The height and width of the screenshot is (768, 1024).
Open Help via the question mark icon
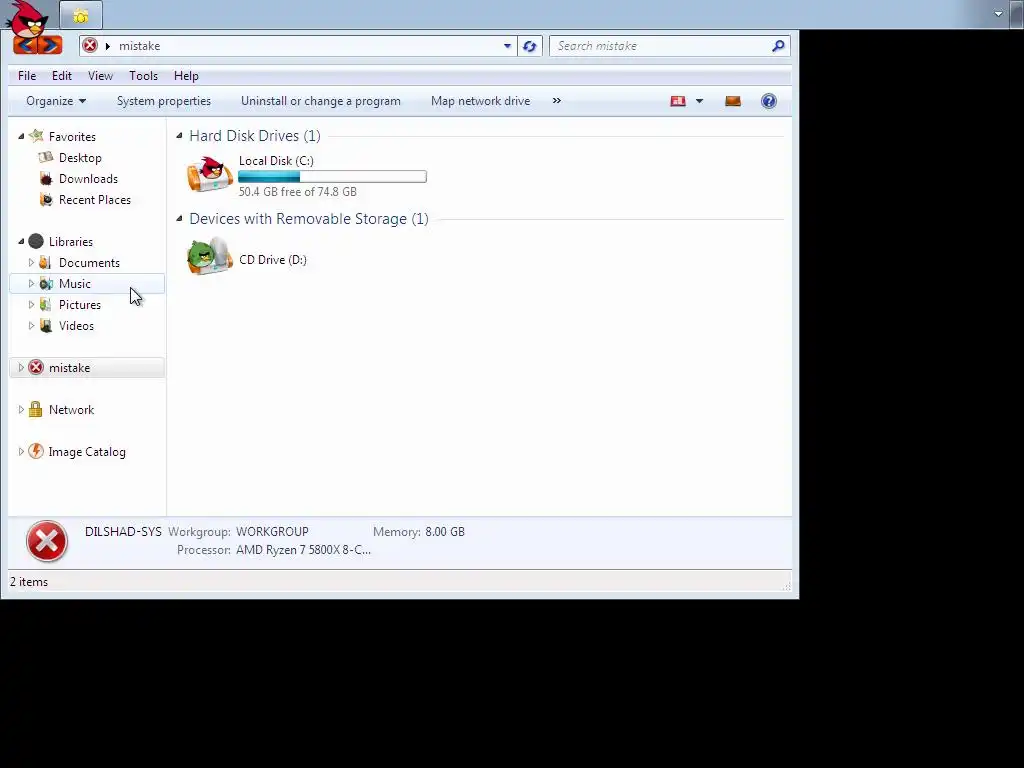coord(769,101)
